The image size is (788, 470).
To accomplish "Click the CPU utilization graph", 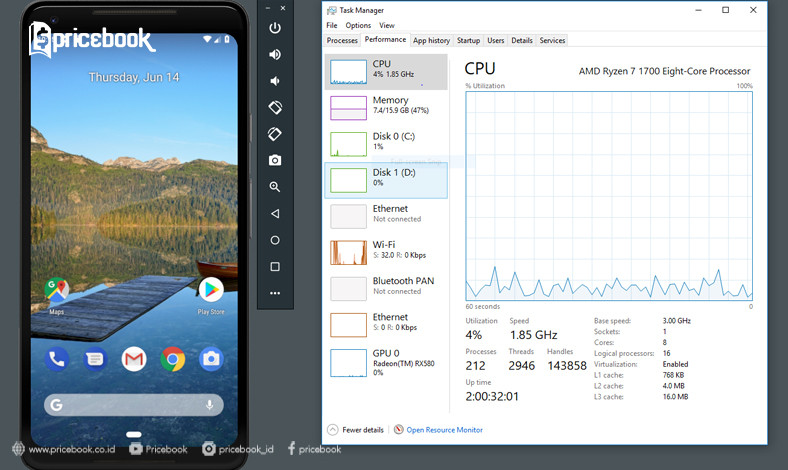I will tap(609, 196).
